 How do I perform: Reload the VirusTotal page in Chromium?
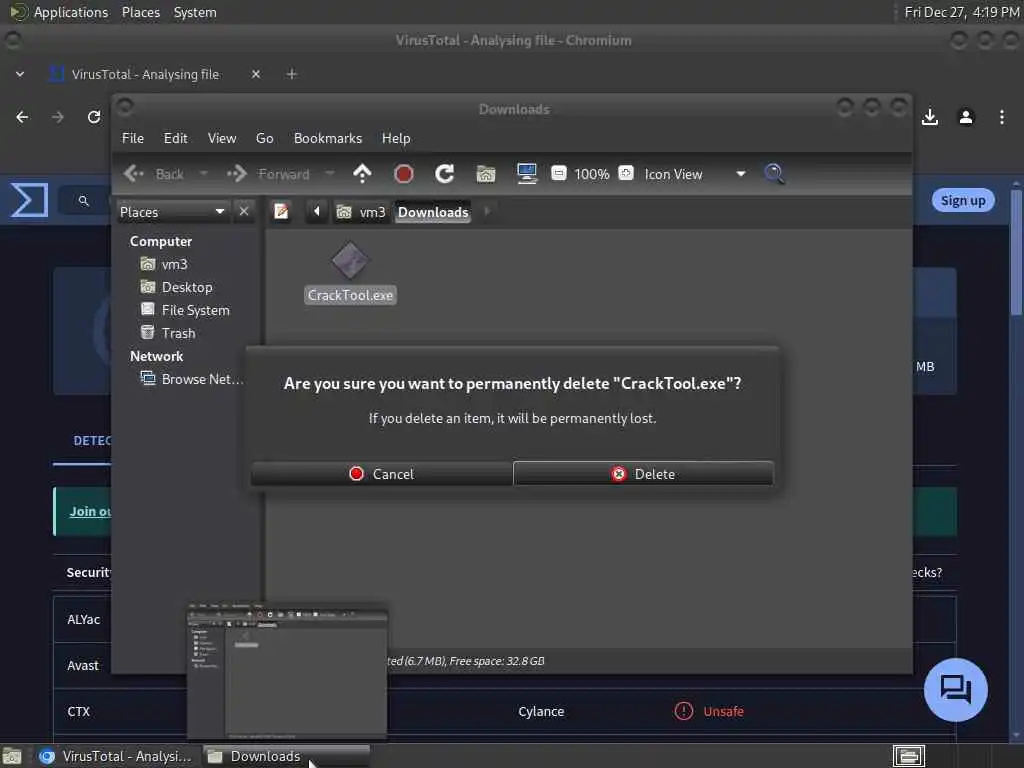point(94,117)
